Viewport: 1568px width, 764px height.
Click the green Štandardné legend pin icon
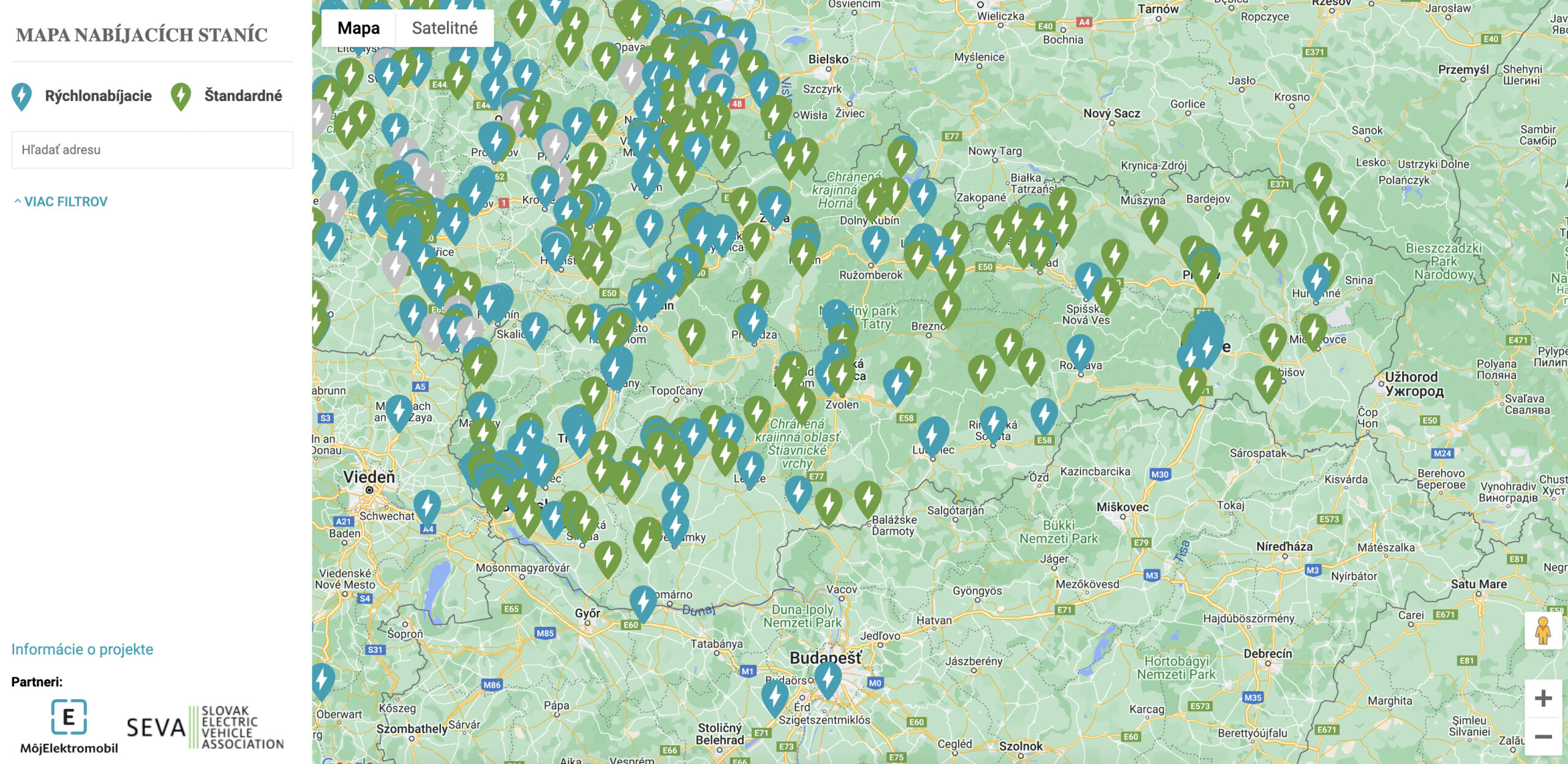tap(181, 97)
